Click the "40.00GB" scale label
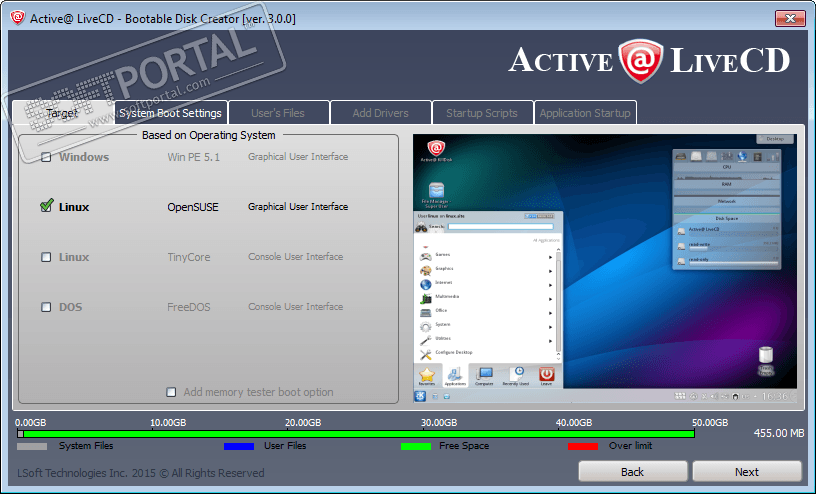816x494 pixels. [574, 422]
